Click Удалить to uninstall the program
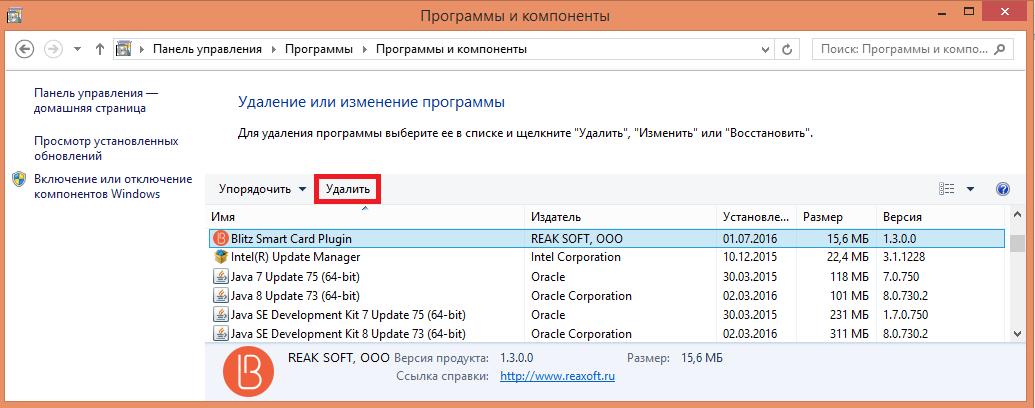Viewport: 1035px width, 408px height. pyautogui.click(x=347, y=189)
